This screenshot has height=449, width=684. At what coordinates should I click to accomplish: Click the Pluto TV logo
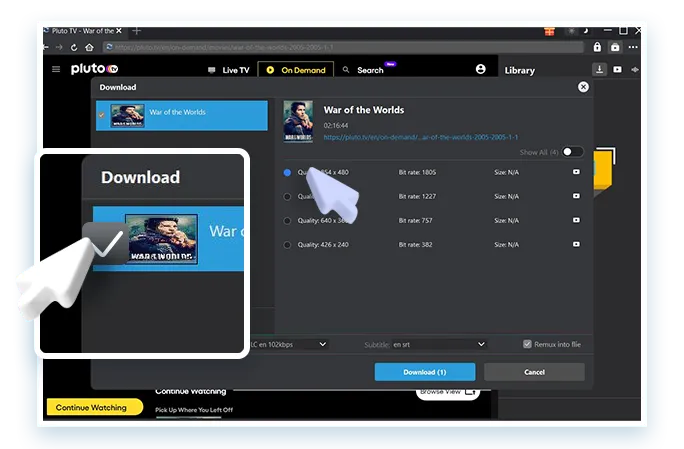95,69
